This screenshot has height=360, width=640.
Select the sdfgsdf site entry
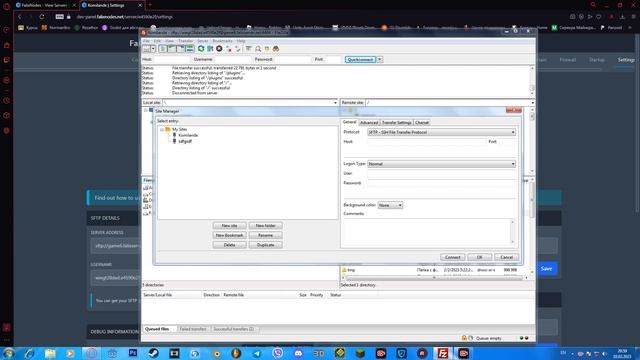point(185,141)
